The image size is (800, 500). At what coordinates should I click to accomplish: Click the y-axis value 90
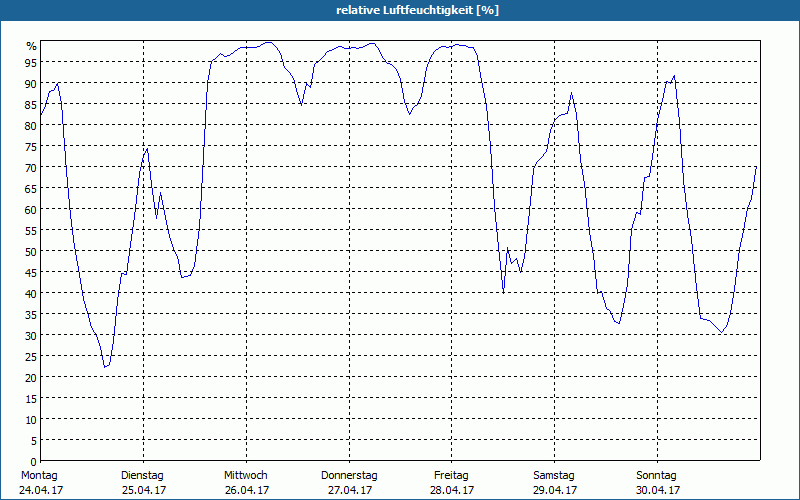coord(31,84)
